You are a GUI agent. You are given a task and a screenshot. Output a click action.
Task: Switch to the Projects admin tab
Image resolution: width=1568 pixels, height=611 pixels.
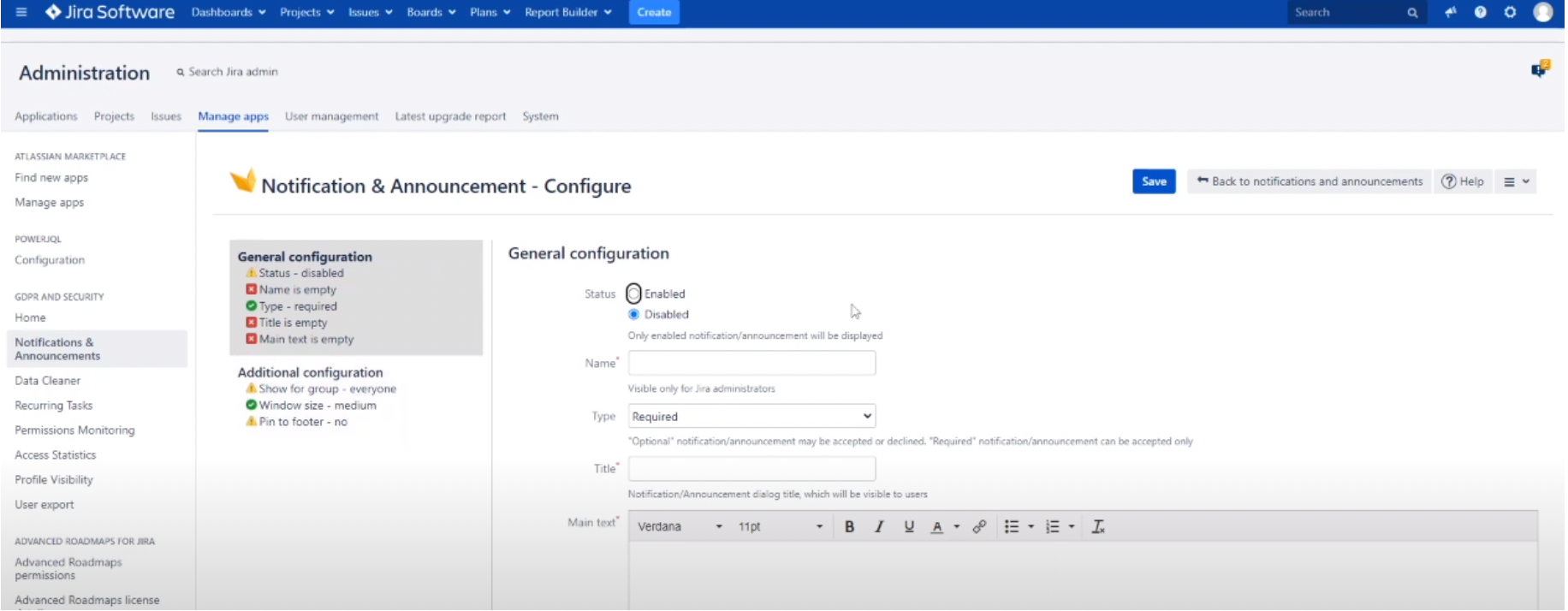click(x=114, y=116)
